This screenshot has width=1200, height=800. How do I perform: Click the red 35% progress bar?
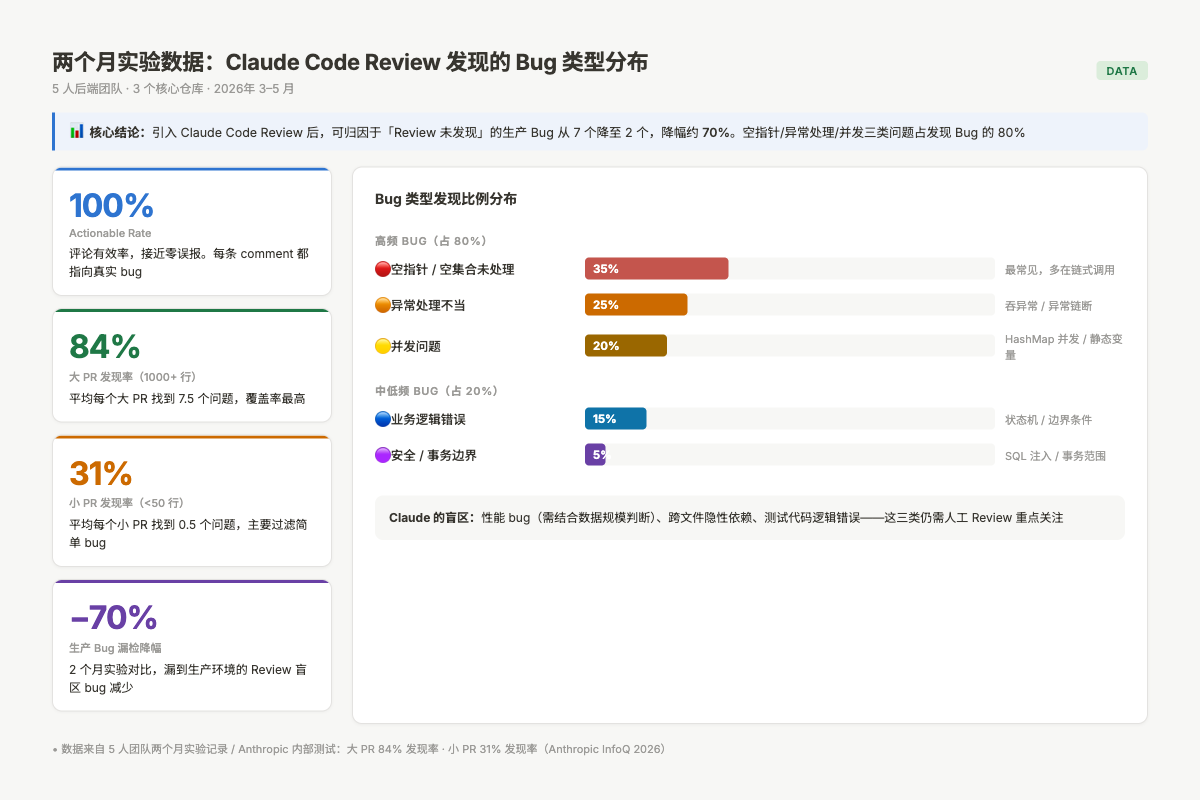click(x=656, y=269)
